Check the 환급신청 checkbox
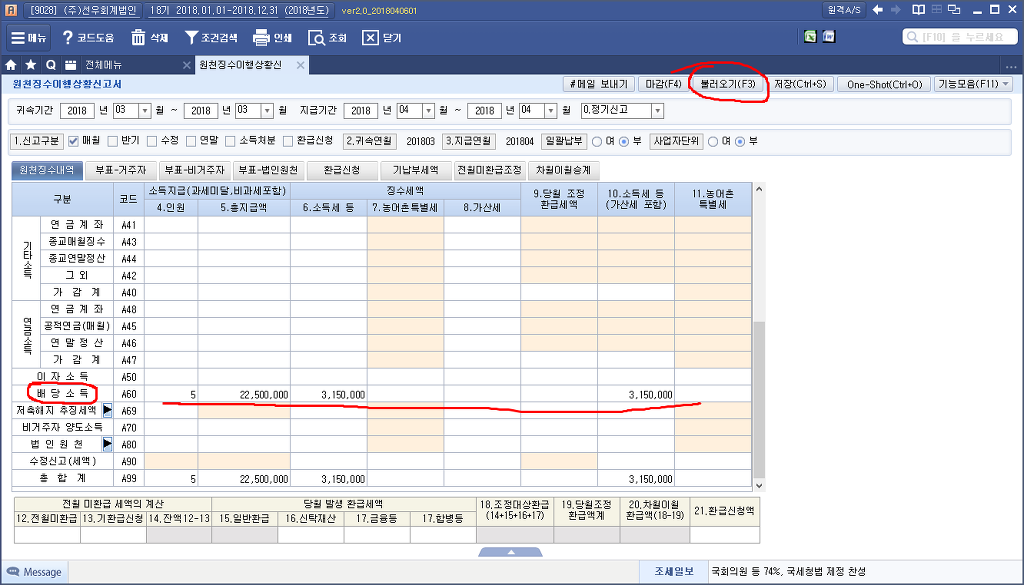The width and height of the screenshot is (1024, 585). (x=289, y=141)
